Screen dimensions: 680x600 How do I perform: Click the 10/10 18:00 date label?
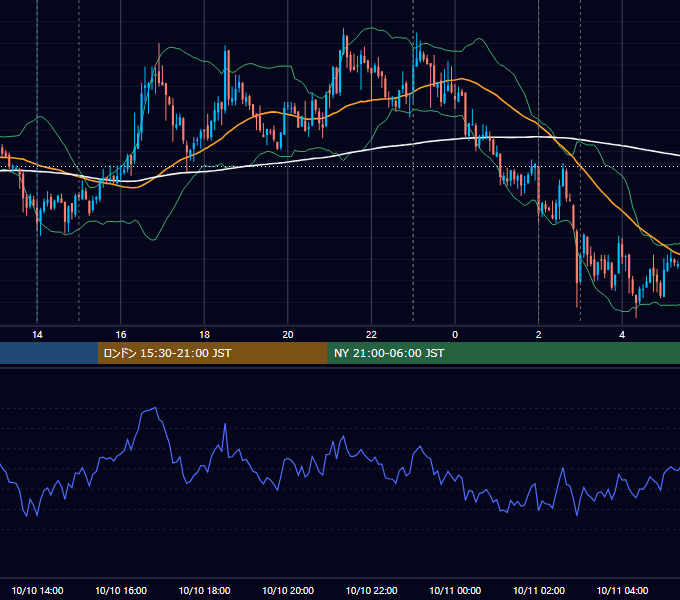204,590
